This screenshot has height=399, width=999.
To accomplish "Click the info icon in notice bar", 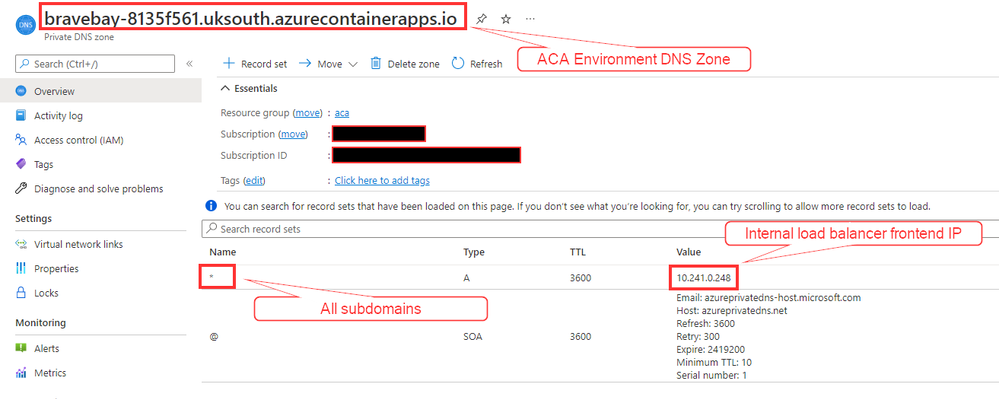I will pos(212,206).
